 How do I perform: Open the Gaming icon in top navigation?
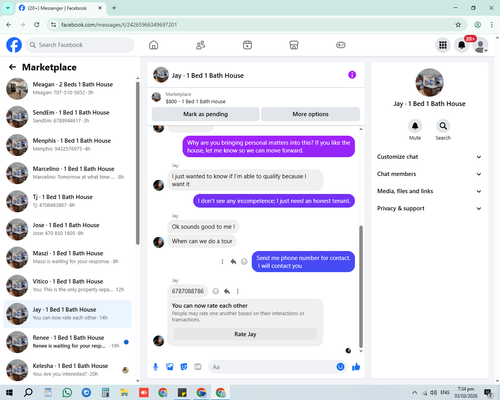341,45
